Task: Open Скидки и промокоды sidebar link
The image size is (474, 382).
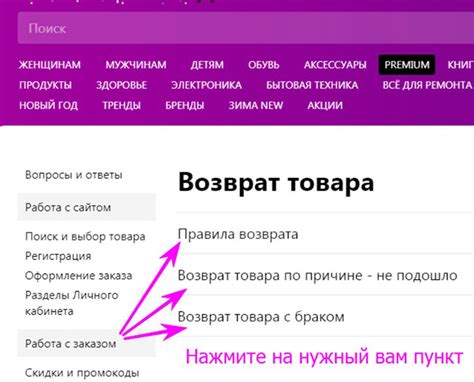Action: [x=82, y=373]
